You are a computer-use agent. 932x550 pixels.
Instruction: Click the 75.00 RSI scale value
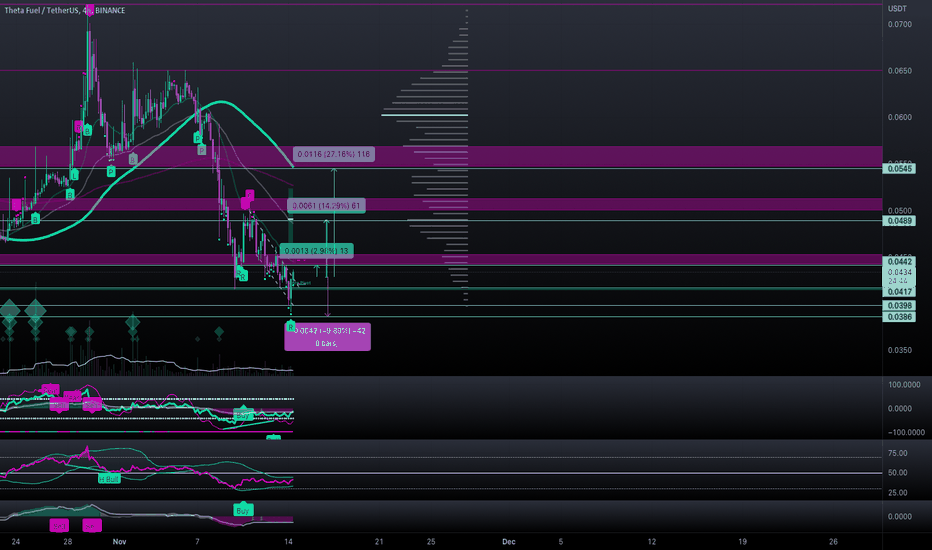click(x=898, y=453)
